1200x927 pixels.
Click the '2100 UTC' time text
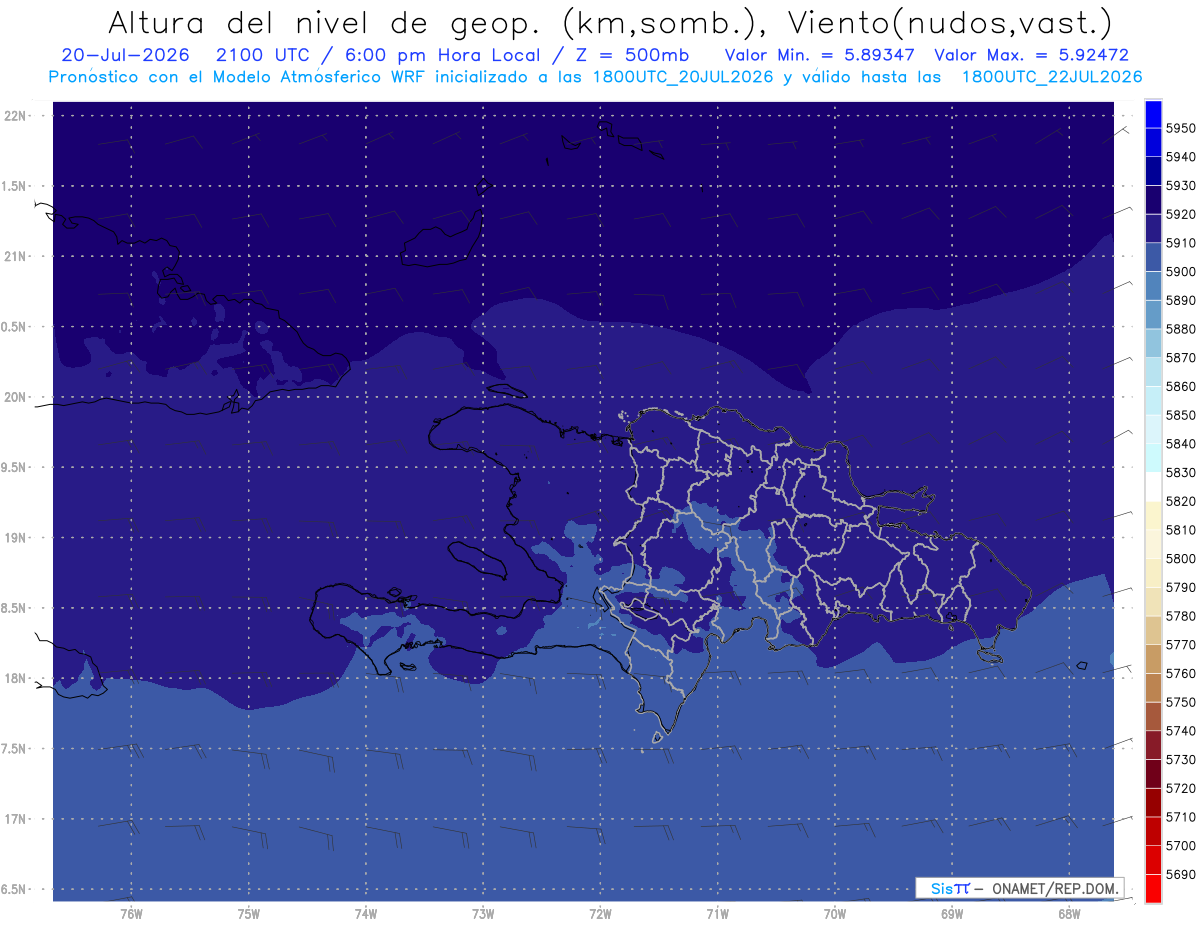(263, 56)
